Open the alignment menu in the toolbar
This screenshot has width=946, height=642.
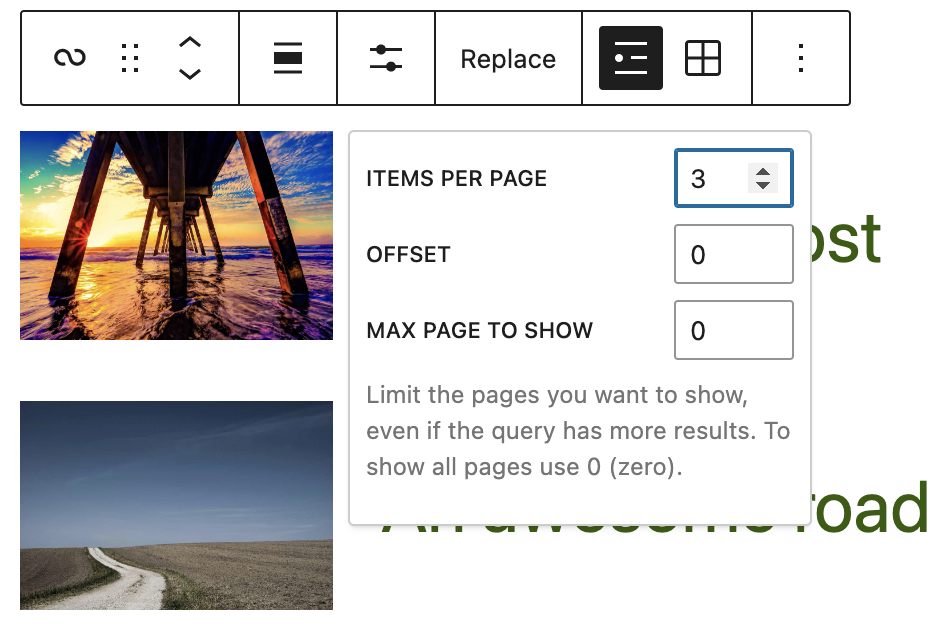click(x=287, y=58)
